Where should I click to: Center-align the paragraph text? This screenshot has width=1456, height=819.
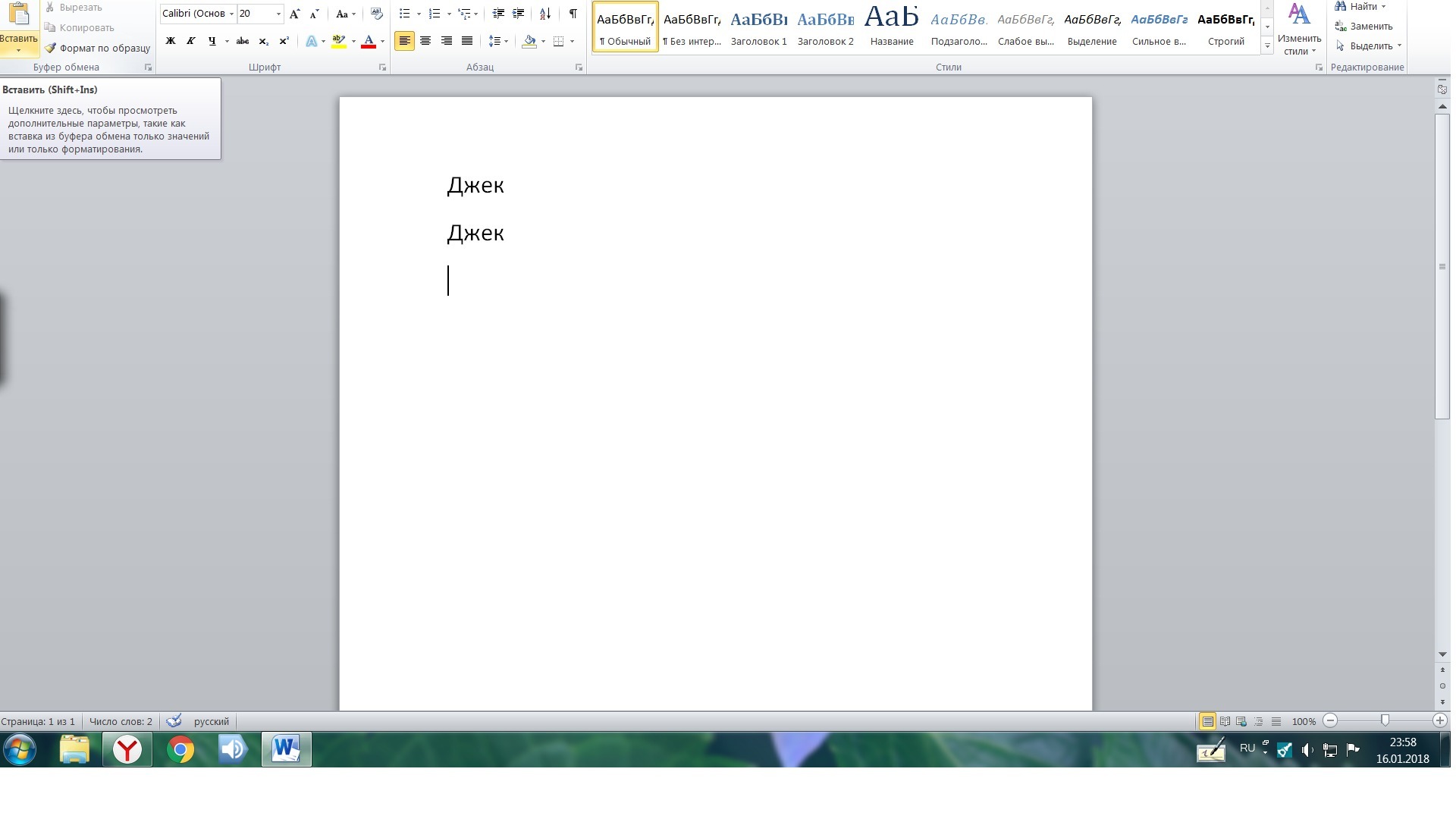[x=425, y=41]
